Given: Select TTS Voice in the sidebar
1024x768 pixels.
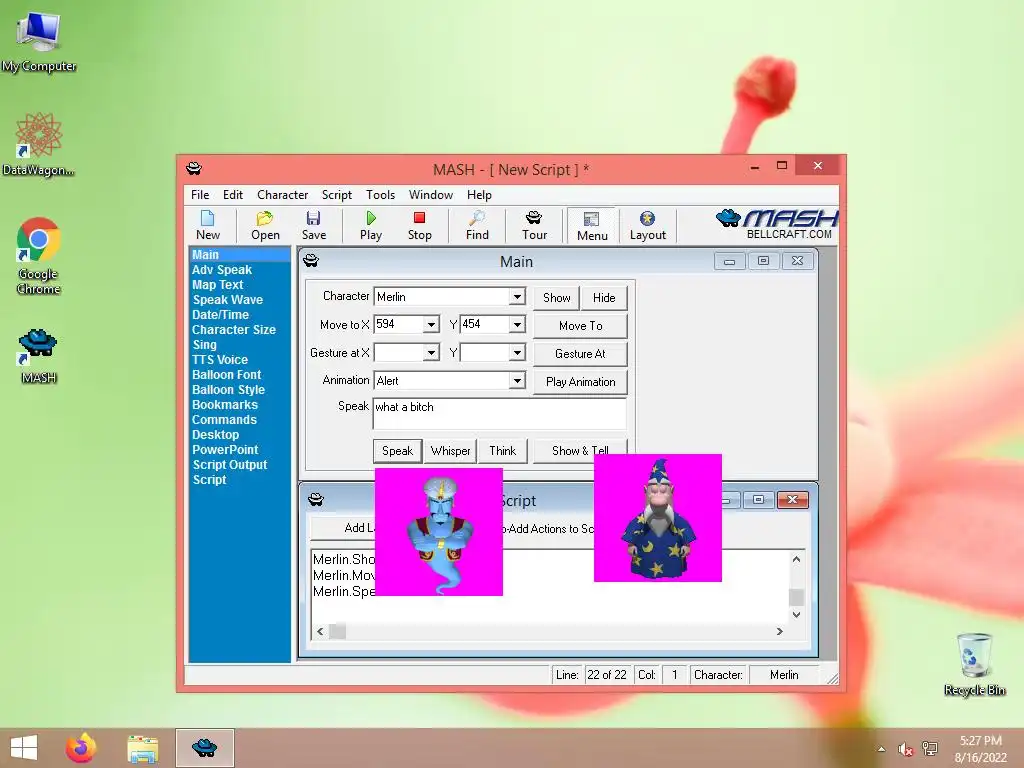Looking at the screenshot, I should 219,360.
